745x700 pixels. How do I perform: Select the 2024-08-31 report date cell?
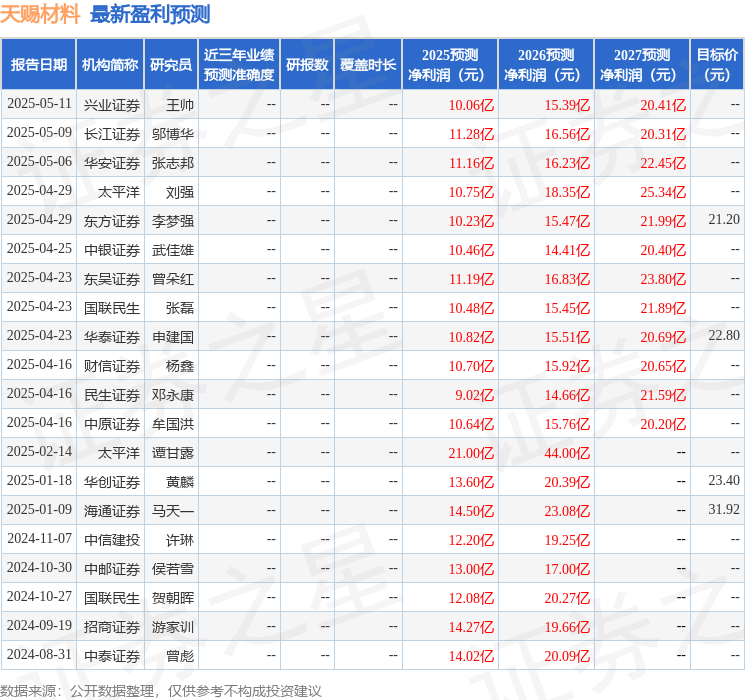(x=39, y=655)
